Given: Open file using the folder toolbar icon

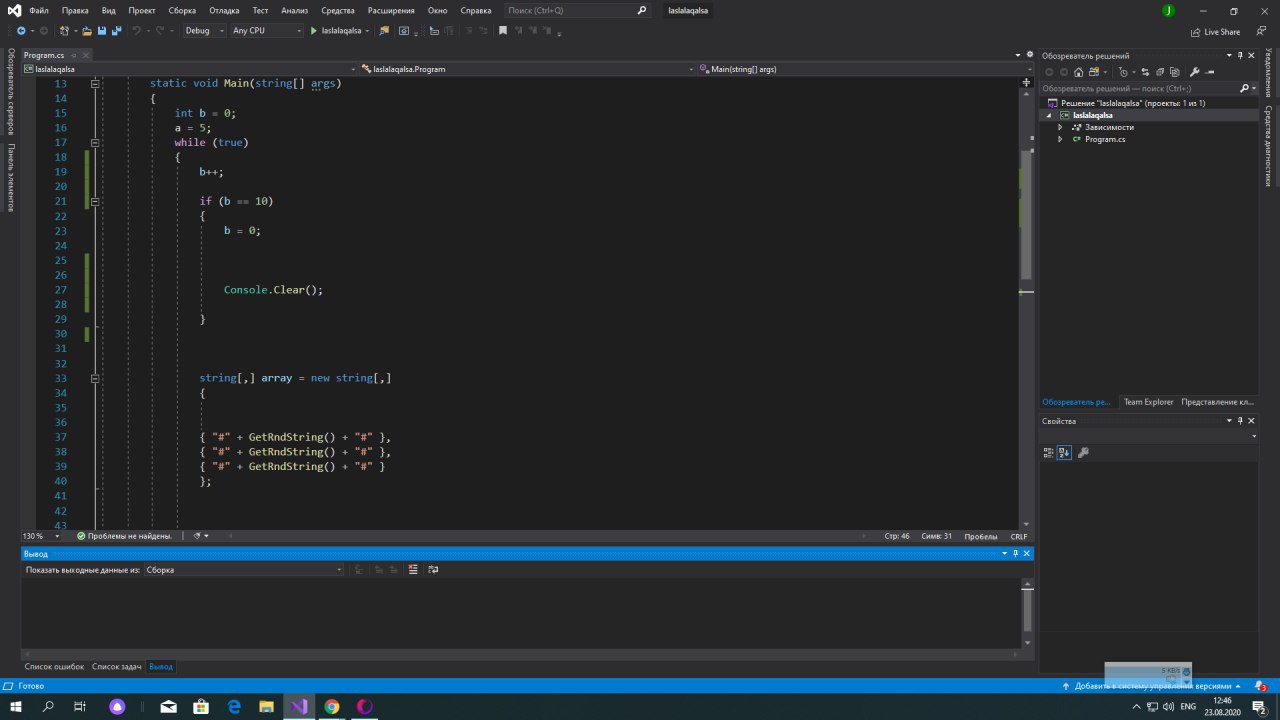Looking at the screenshot, I should pyautogui.click(x=87, y=31).
